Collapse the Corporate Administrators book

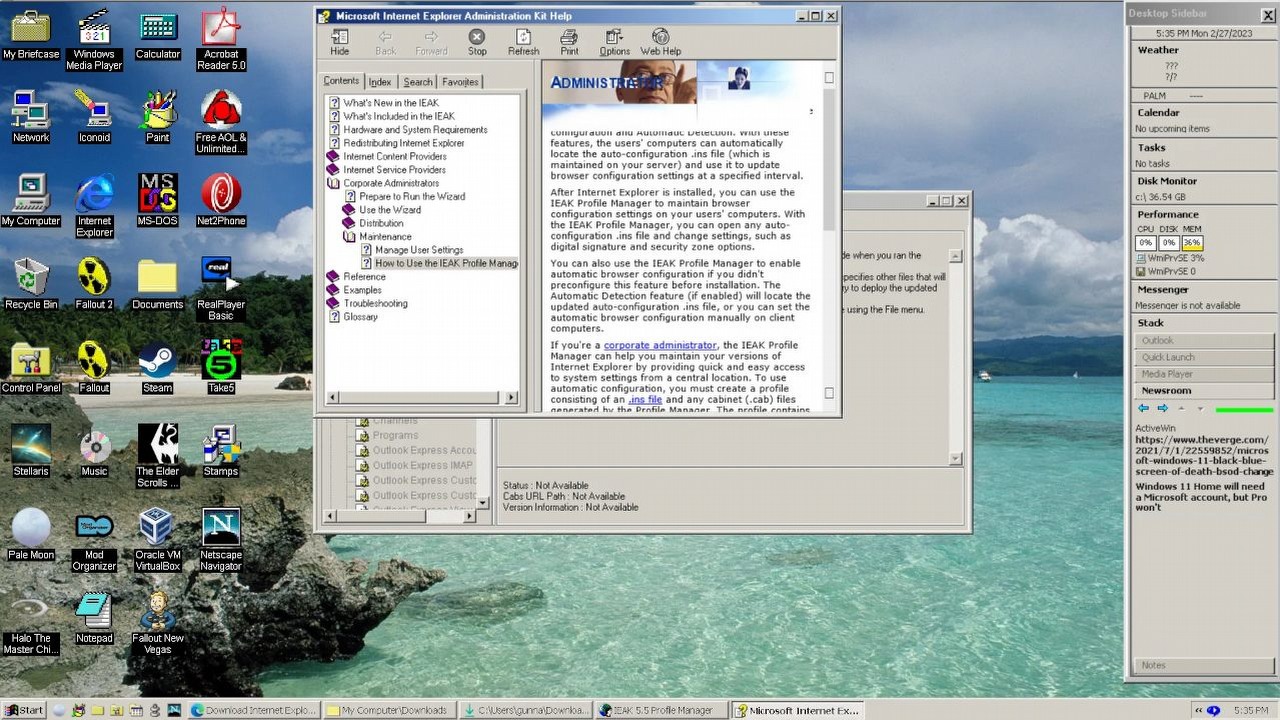point(334,183)
